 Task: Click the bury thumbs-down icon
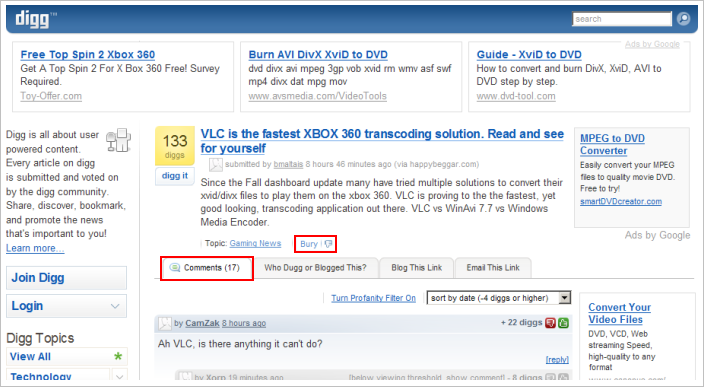(x=328, y=244)
